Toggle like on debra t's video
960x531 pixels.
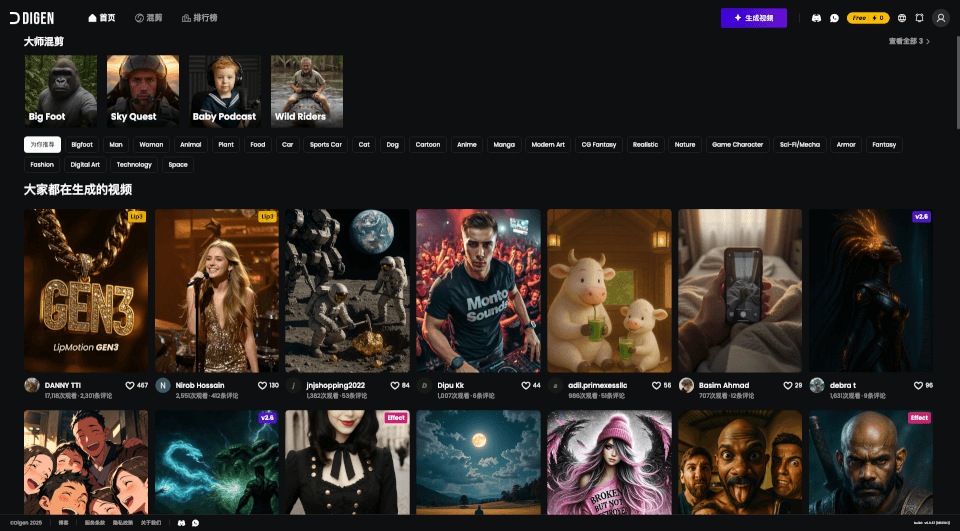[x=916, y=385]
